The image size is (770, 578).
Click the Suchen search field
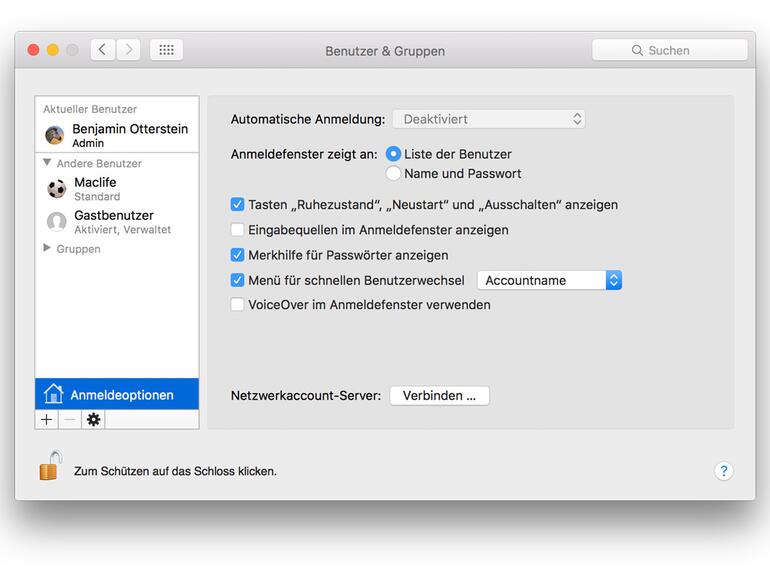point(669,50)
